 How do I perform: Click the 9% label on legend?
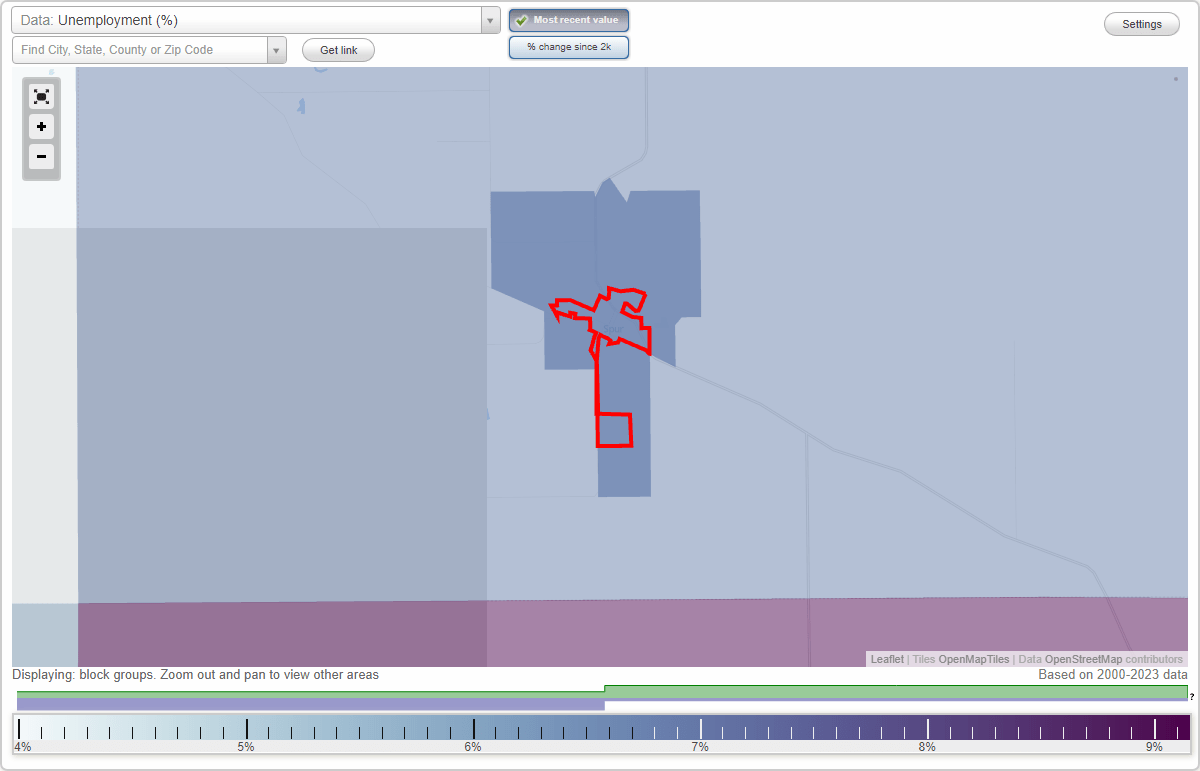[x=1154, y=747]
